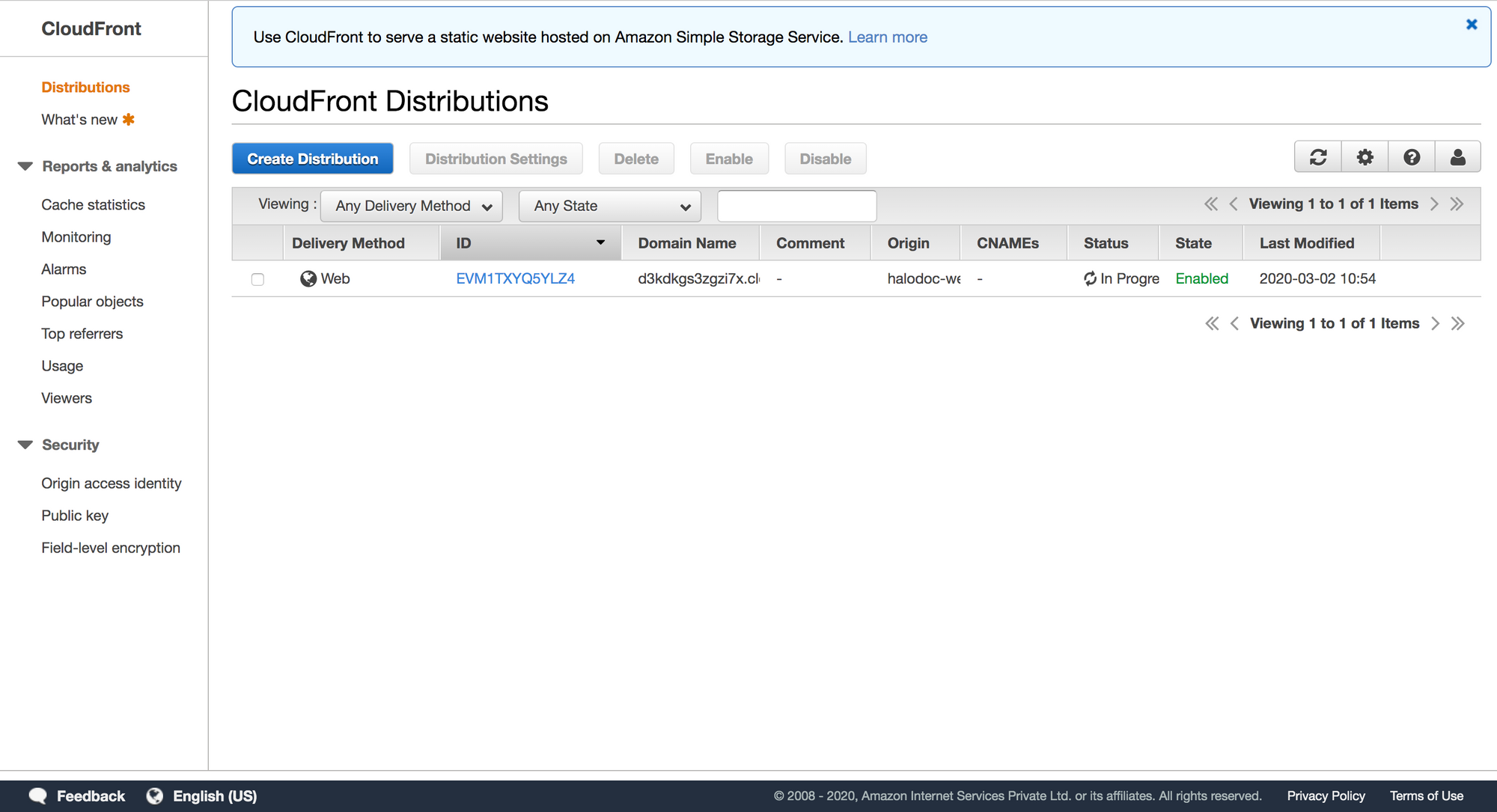This screenshot has height=812, width=1497.
Task: Click the language globe icon in footer
Action: [x=155, y=796]
